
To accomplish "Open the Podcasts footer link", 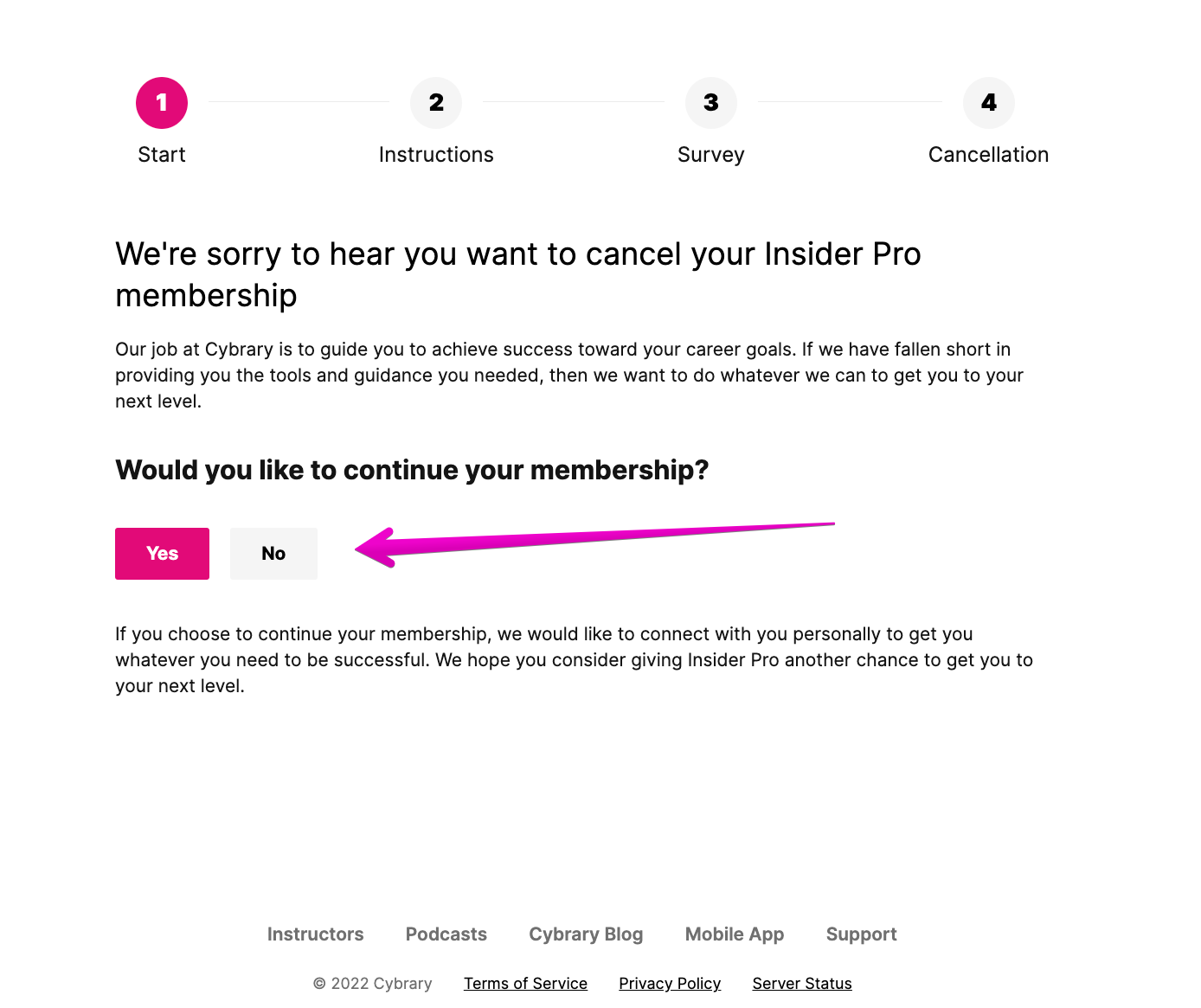I will click(446, 934).
